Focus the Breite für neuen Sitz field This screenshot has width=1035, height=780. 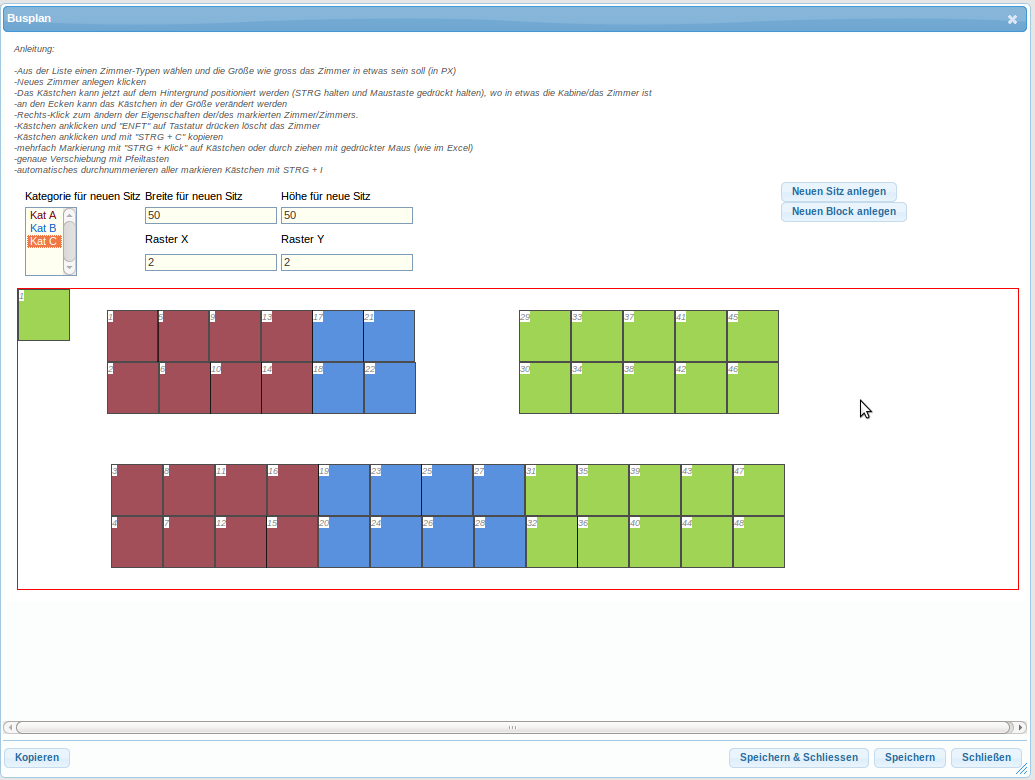point(210,215)
